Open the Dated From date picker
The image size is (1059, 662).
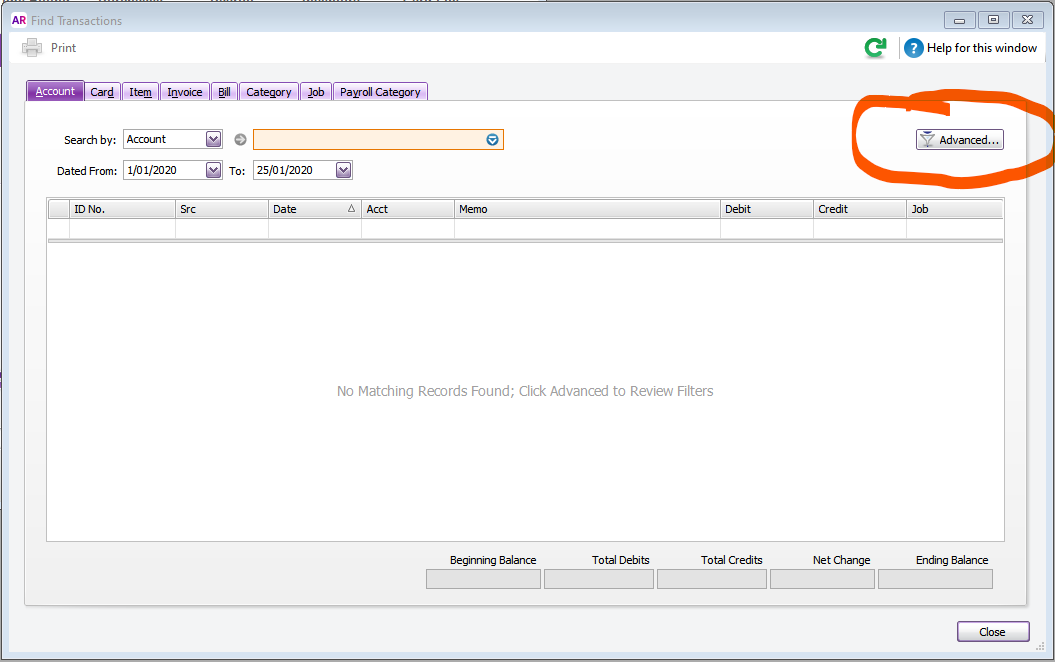pos(213,170)
